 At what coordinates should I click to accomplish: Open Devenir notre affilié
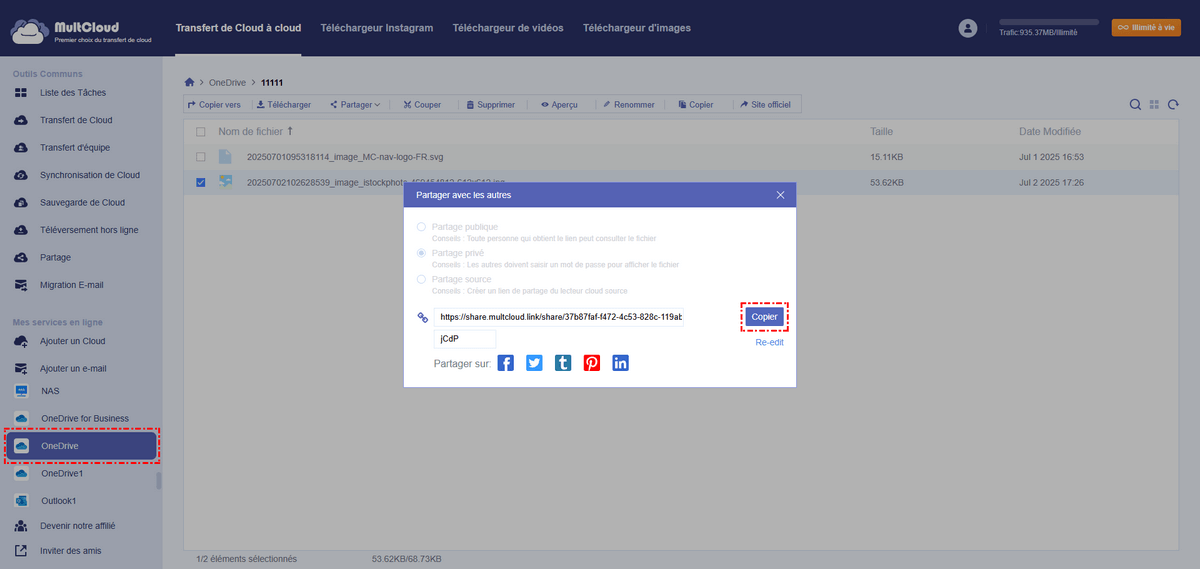pos(77,525)
